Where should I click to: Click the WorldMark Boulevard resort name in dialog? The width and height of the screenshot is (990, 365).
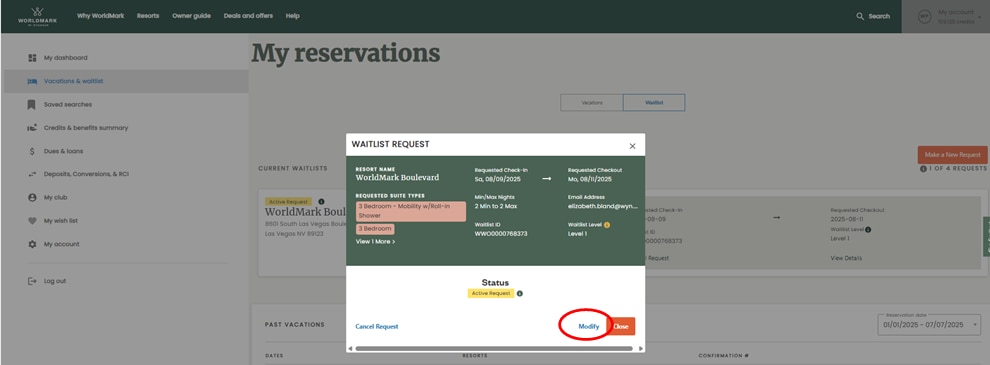coord(397,178)
